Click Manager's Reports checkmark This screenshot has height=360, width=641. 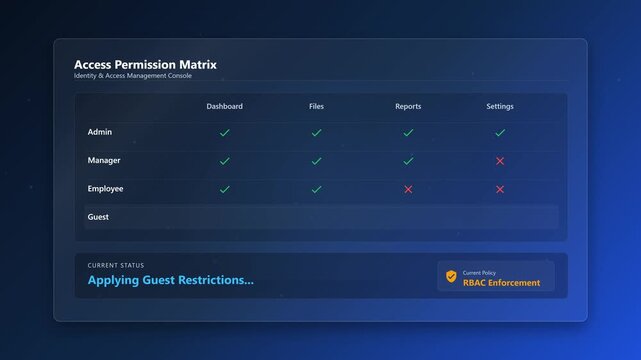click(x=408, y=161)
